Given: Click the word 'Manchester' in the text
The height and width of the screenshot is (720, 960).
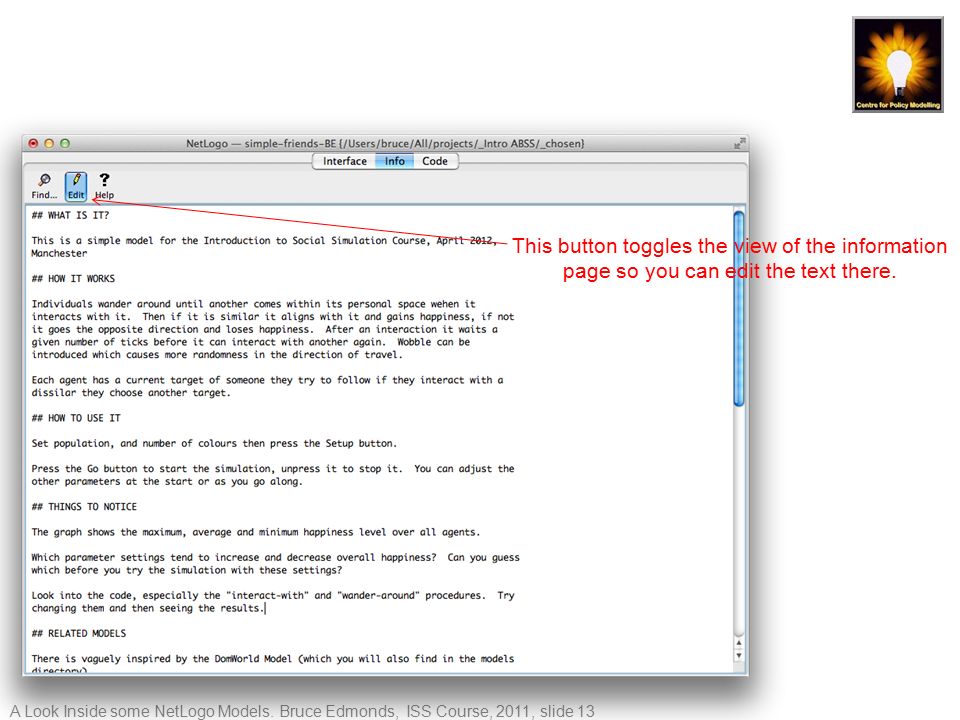Looking at the screenshot, I should tap(59, 253).
